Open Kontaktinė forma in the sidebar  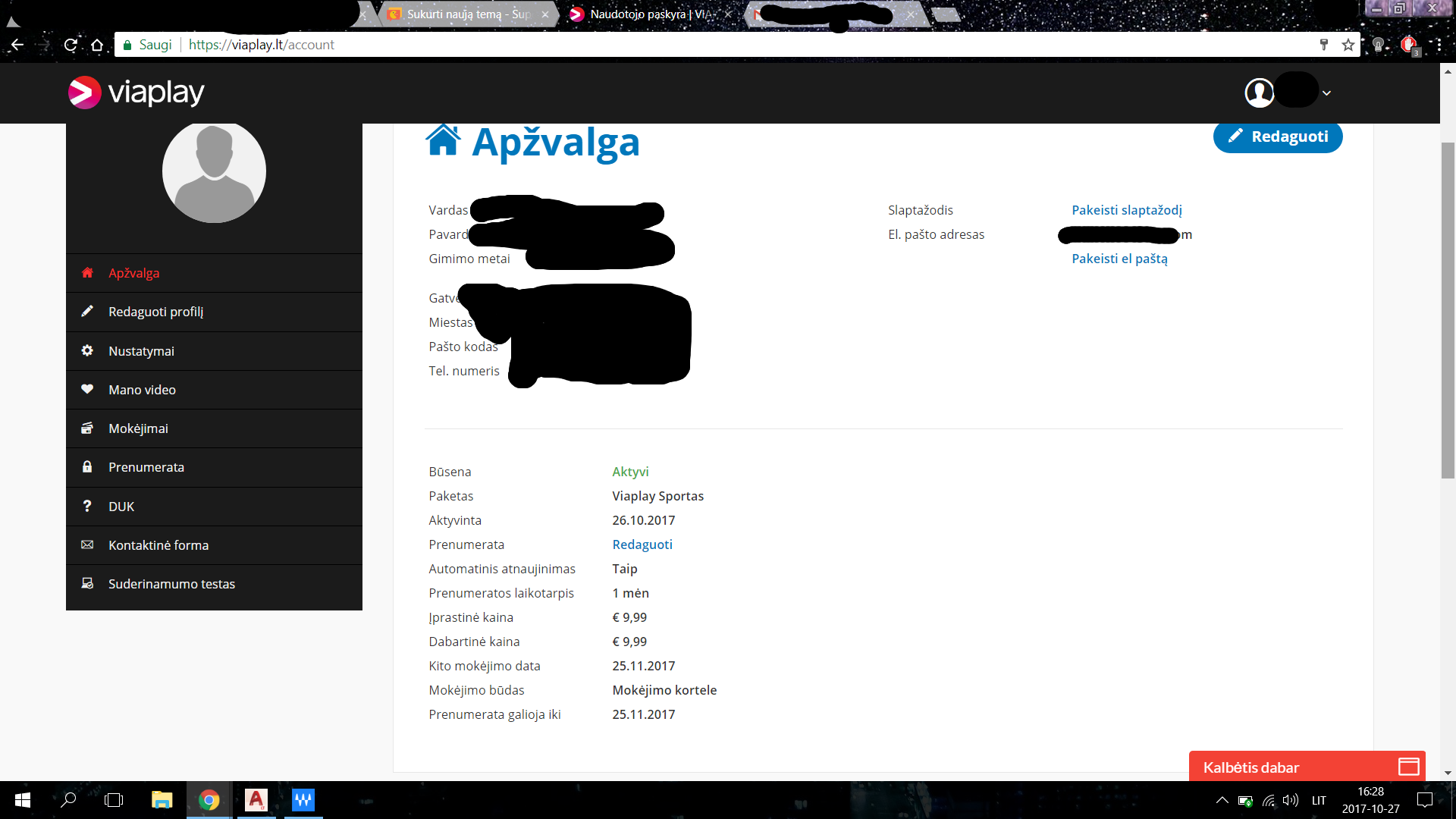click(214, 545)
